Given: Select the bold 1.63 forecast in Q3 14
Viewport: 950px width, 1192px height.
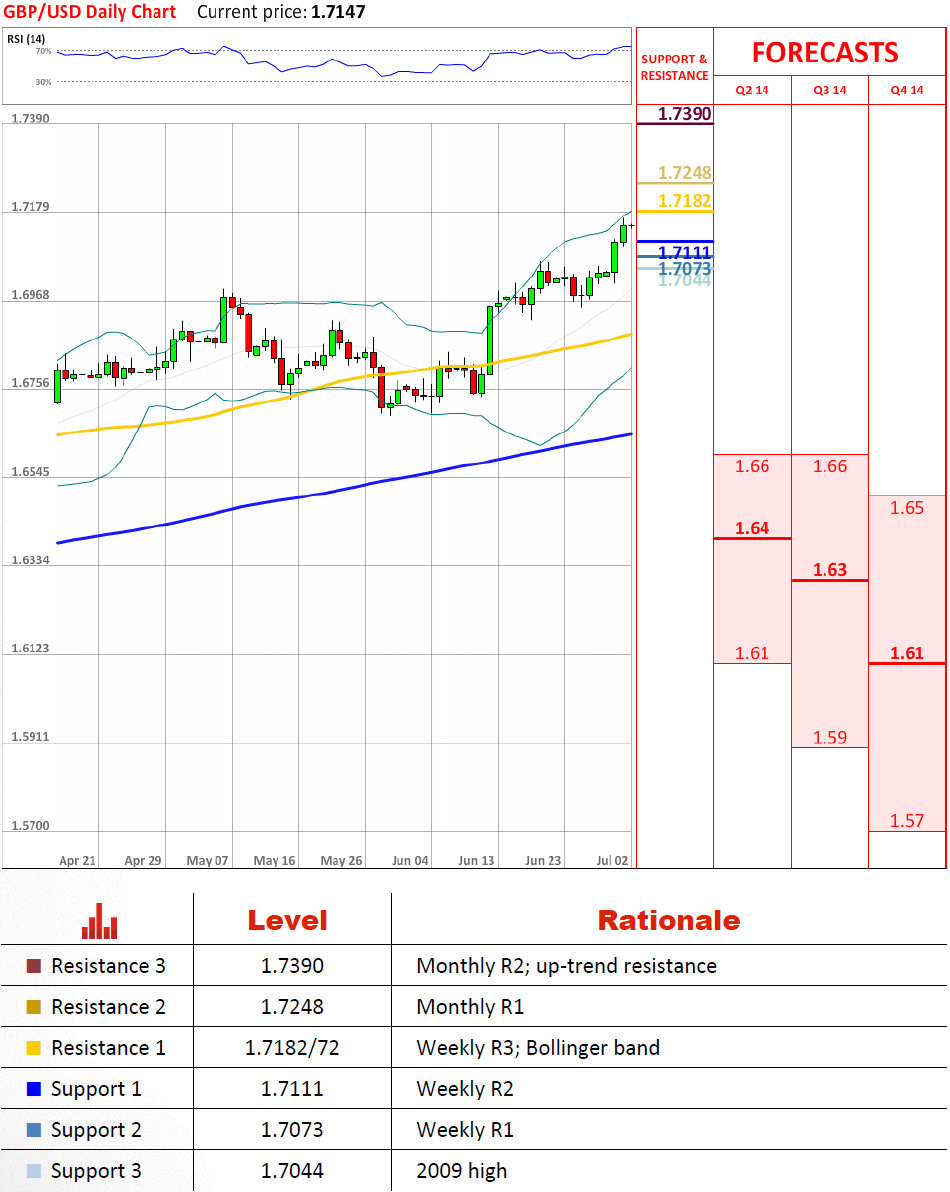Looking at the screenshot, I should point(830,570).
